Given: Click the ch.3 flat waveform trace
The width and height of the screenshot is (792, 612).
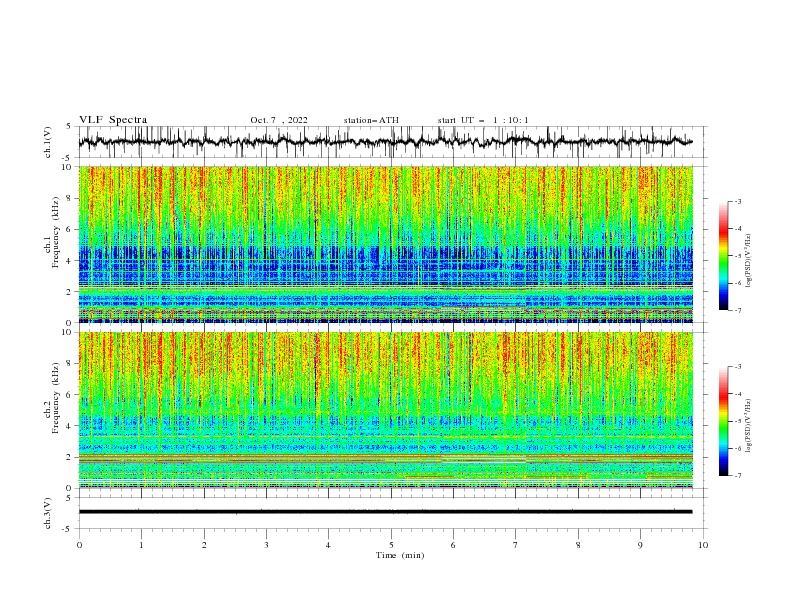Looking at the screenshot, I should [385, 512].
